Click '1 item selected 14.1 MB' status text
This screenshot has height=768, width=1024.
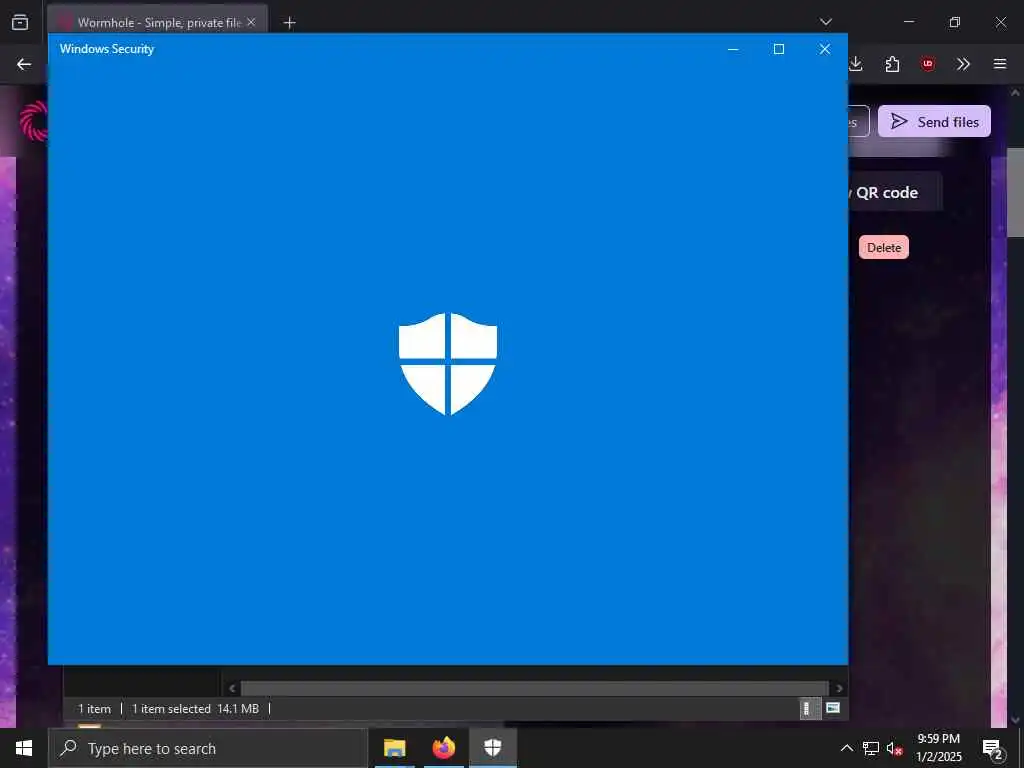click(x=195, y=709)
